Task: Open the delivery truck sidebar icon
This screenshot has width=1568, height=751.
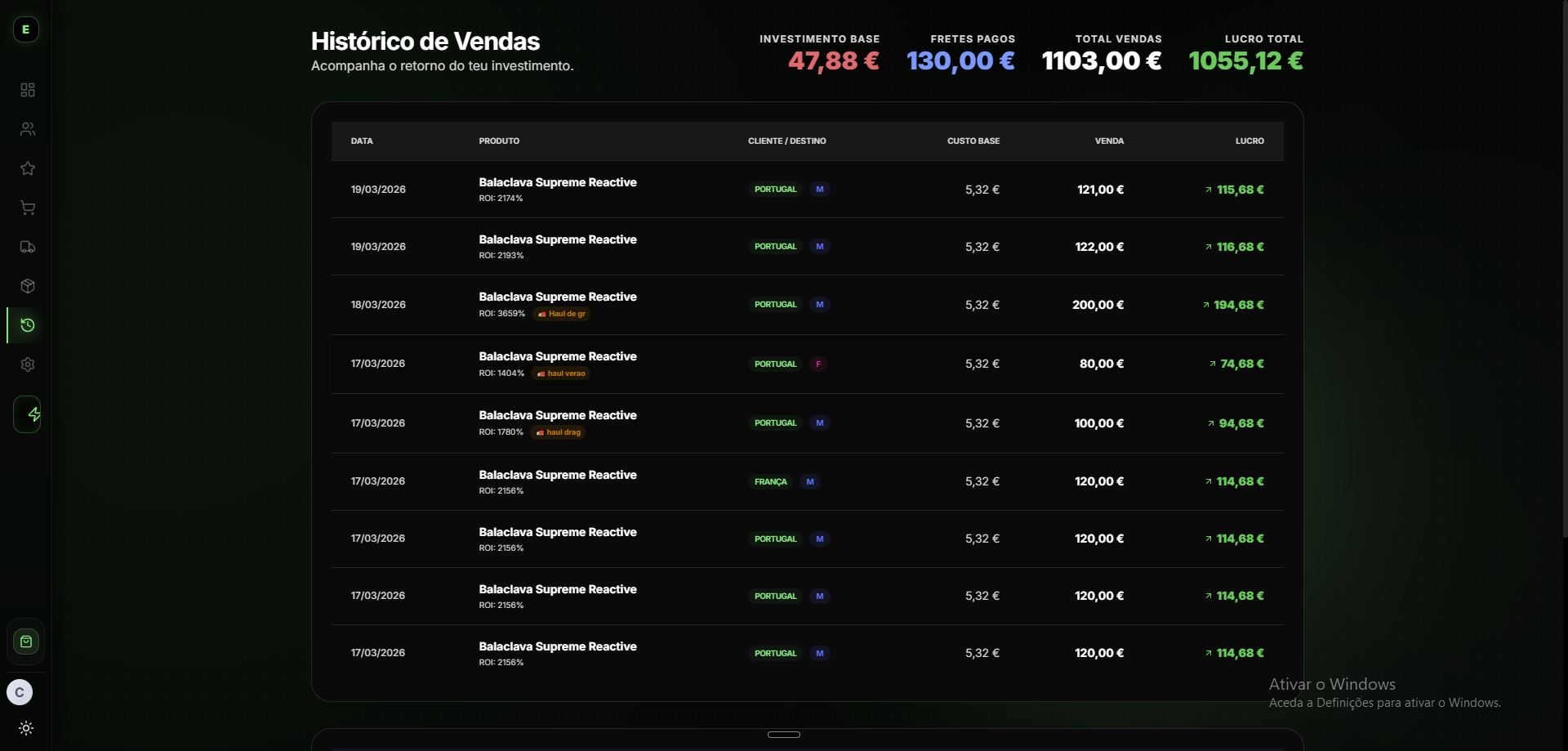Action: click(x=28, y=247)
